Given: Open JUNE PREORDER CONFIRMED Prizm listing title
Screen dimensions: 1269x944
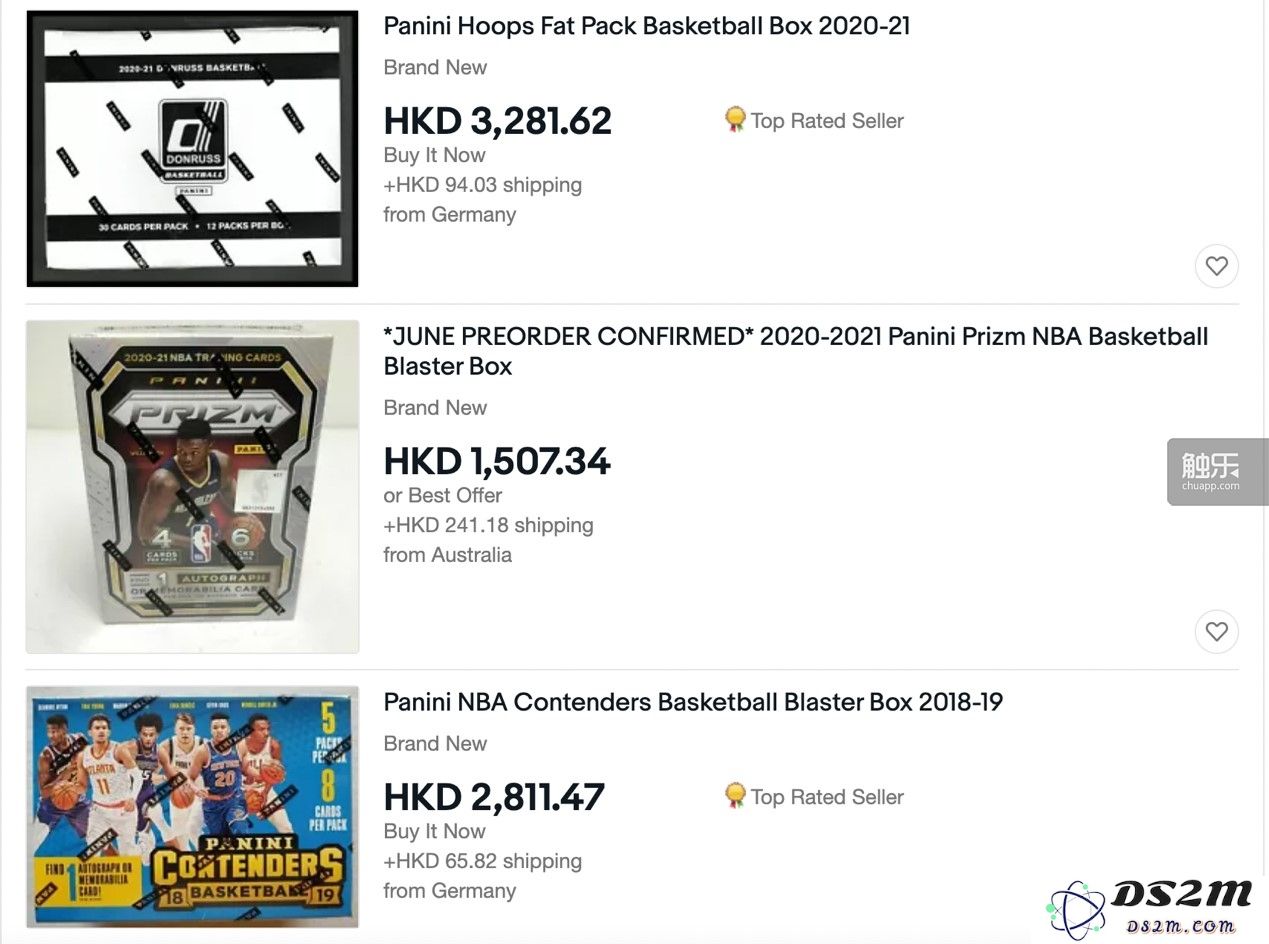Looking at the screenshot, I should coord(796,351).
